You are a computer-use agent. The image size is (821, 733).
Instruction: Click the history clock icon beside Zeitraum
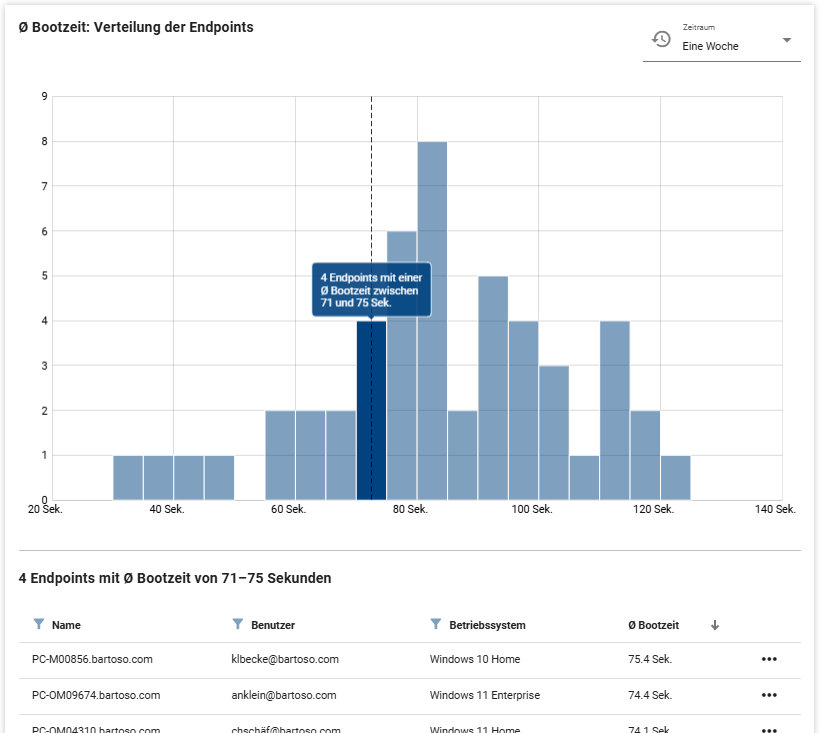pos(661,39)
